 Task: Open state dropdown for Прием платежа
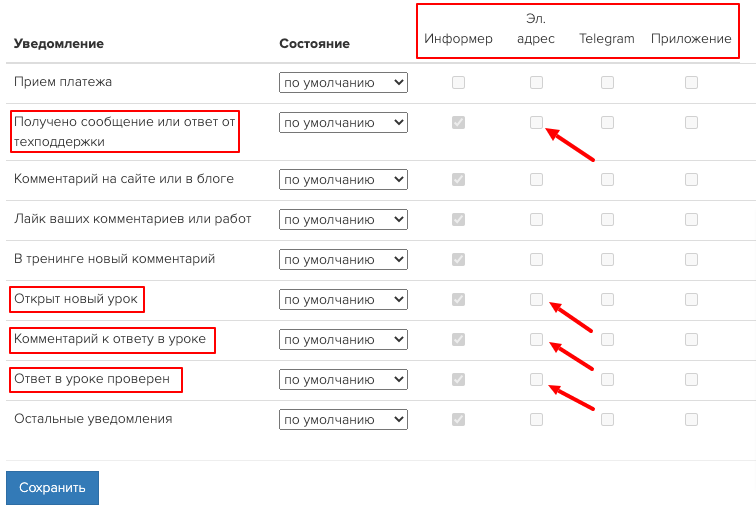pos(343,82)
